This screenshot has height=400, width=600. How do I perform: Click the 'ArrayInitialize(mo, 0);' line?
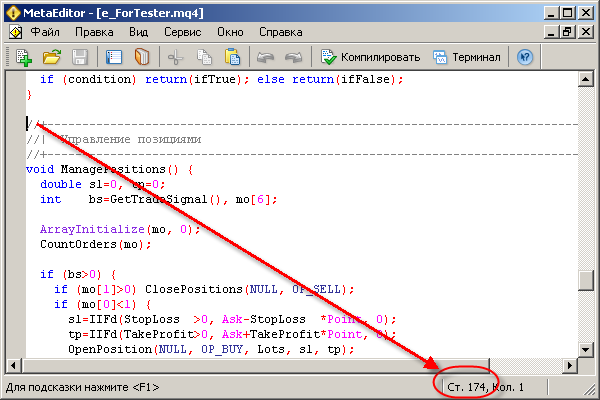tap(120, 229)
